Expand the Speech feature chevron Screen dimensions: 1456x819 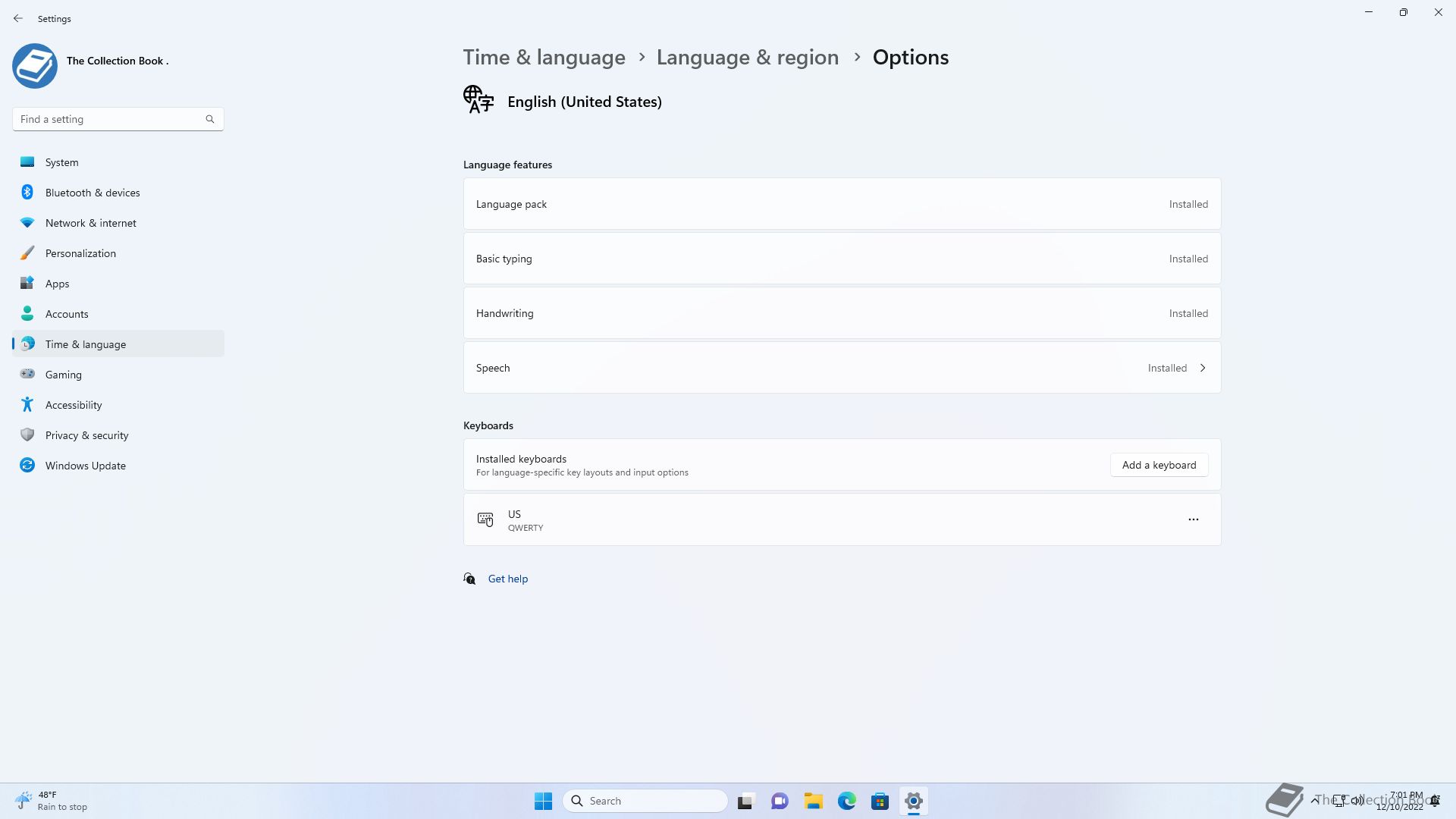tap(1203, 368)
